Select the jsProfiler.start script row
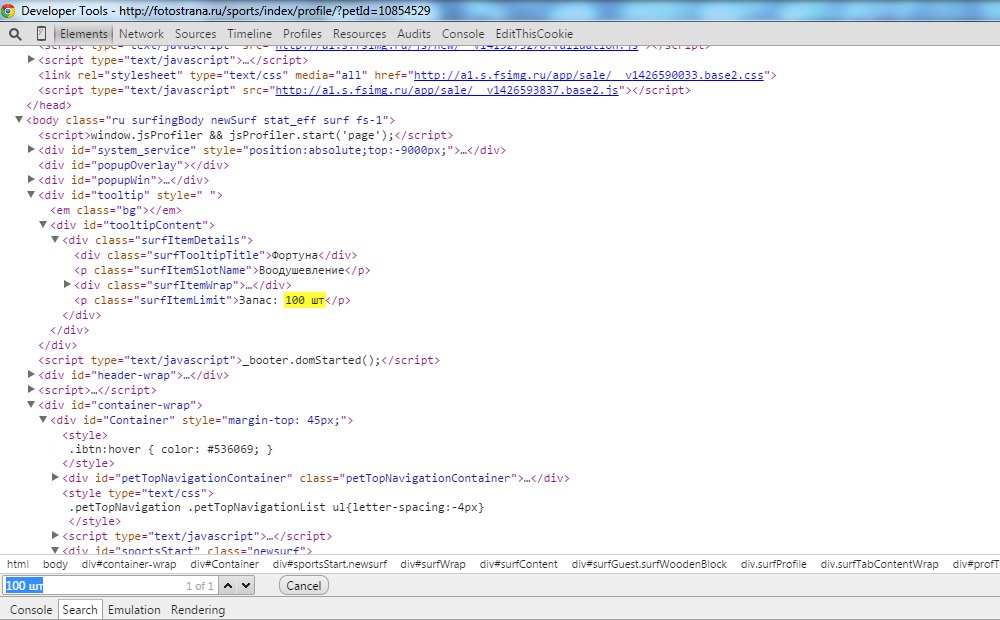This screenshot has width=1000, height=620. (x=246, y=135)
